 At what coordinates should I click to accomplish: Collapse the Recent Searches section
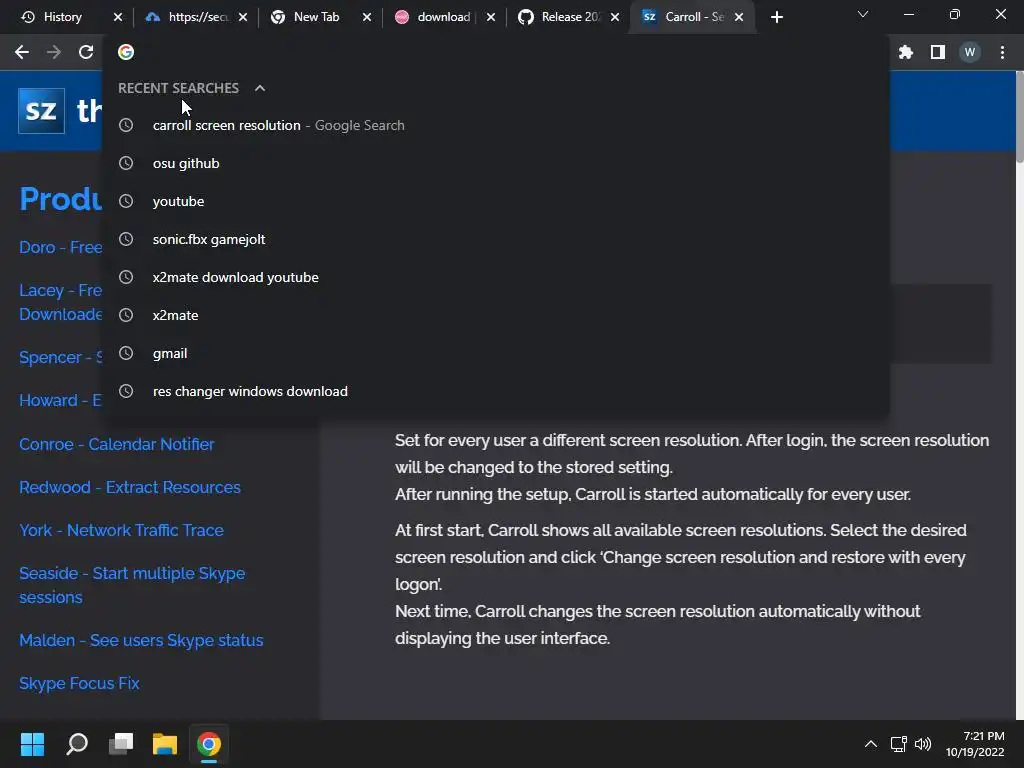260,88
